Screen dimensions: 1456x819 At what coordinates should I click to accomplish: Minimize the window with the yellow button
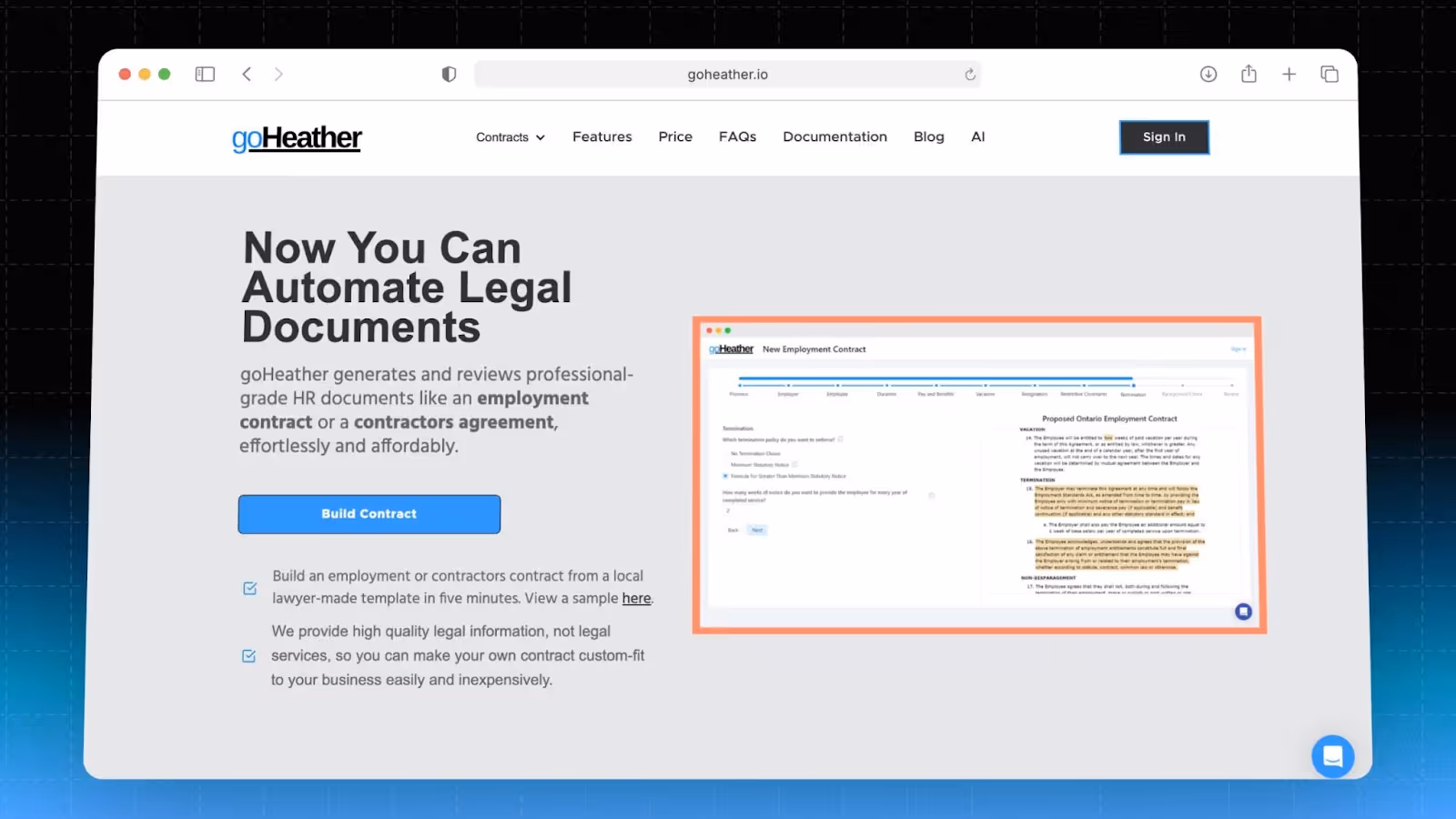tap(145, 75)
